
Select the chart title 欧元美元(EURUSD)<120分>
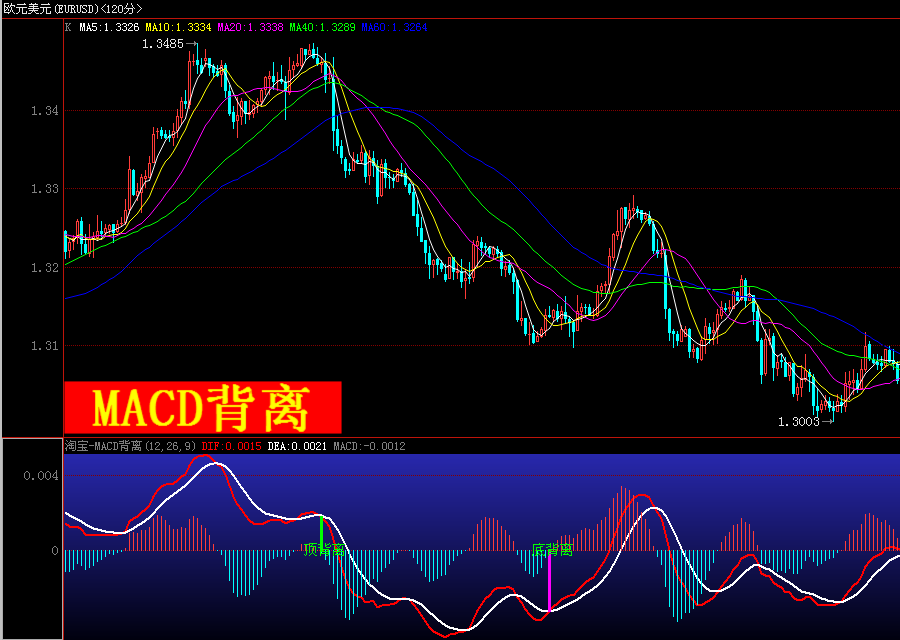pyautogui.click(x=73, y=9)
